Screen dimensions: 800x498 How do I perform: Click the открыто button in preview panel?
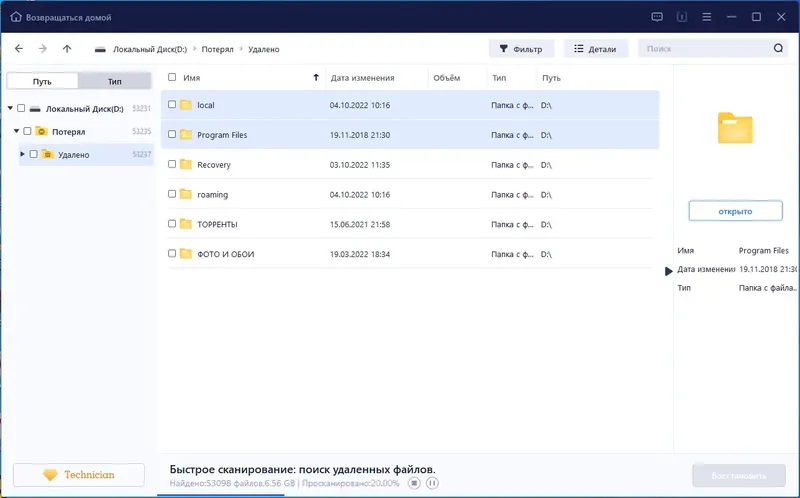point(735,211)
